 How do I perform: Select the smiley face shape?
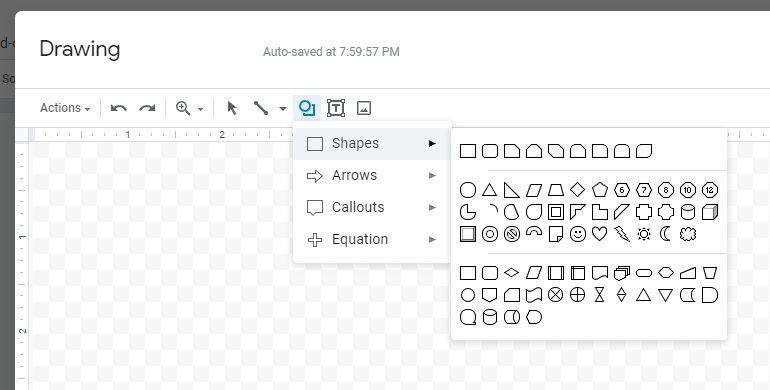pyautogui.click(x=578, y=234)
